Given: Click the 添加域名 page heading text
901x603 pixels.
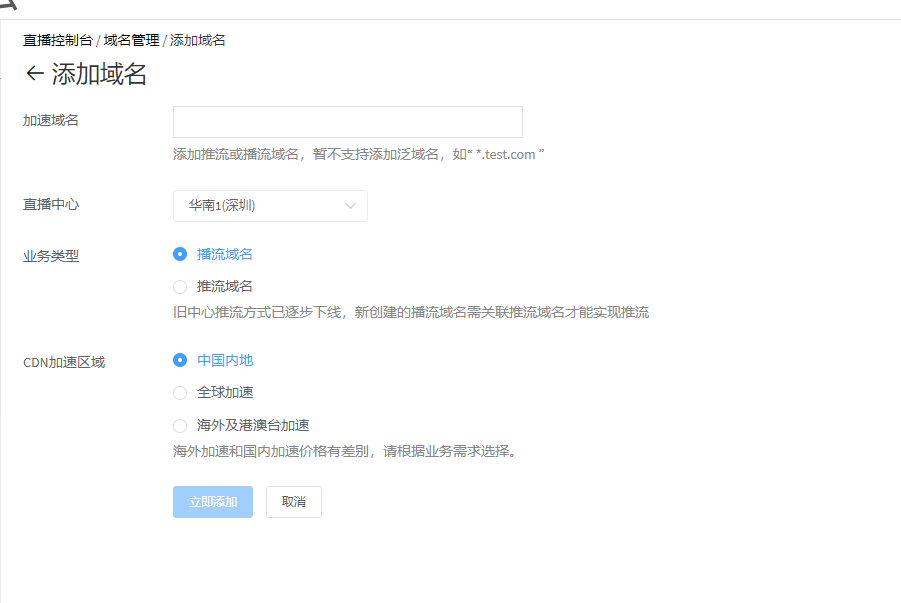Looking at the screenshot, I should pyautogui.click(x=99, y=74).
